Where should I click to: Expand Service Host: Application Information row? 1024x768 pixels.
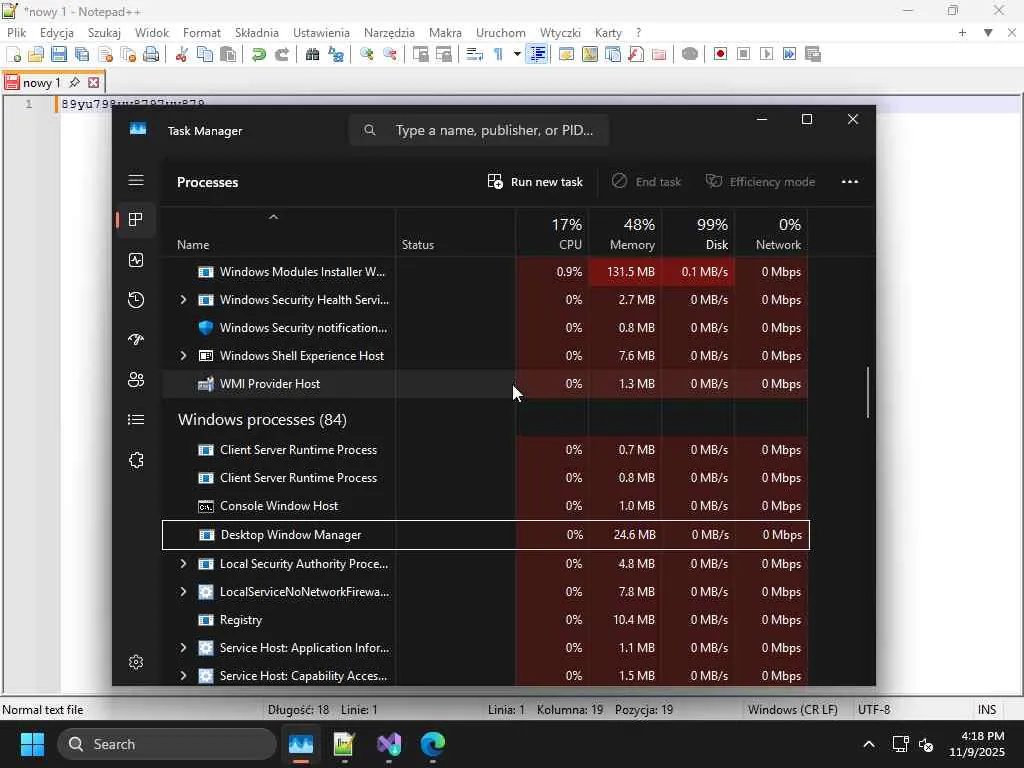[184, 648]
